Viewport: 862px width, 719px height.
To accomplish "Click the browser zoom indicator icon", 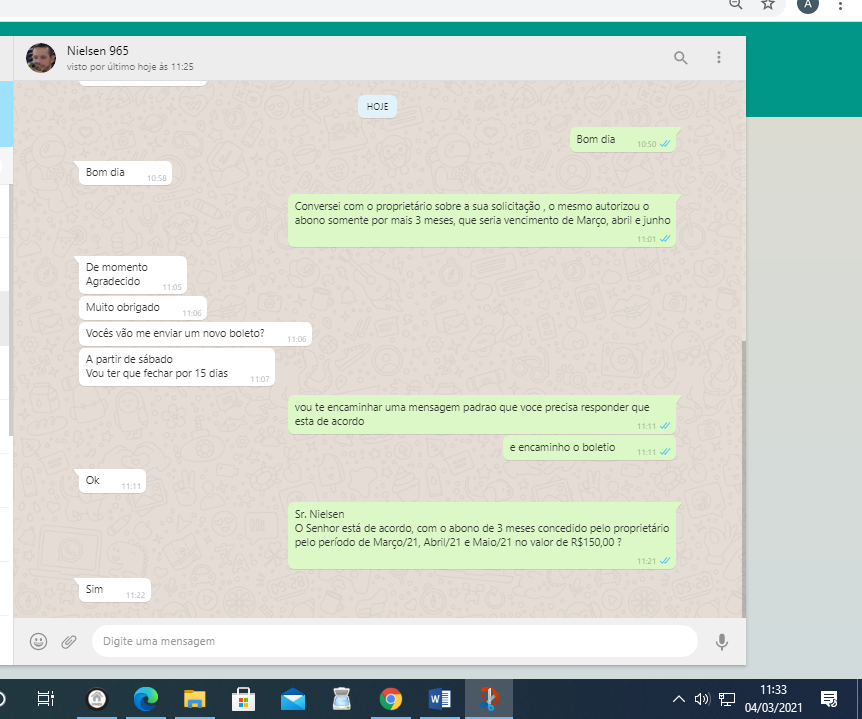I will tap(736, 5).
